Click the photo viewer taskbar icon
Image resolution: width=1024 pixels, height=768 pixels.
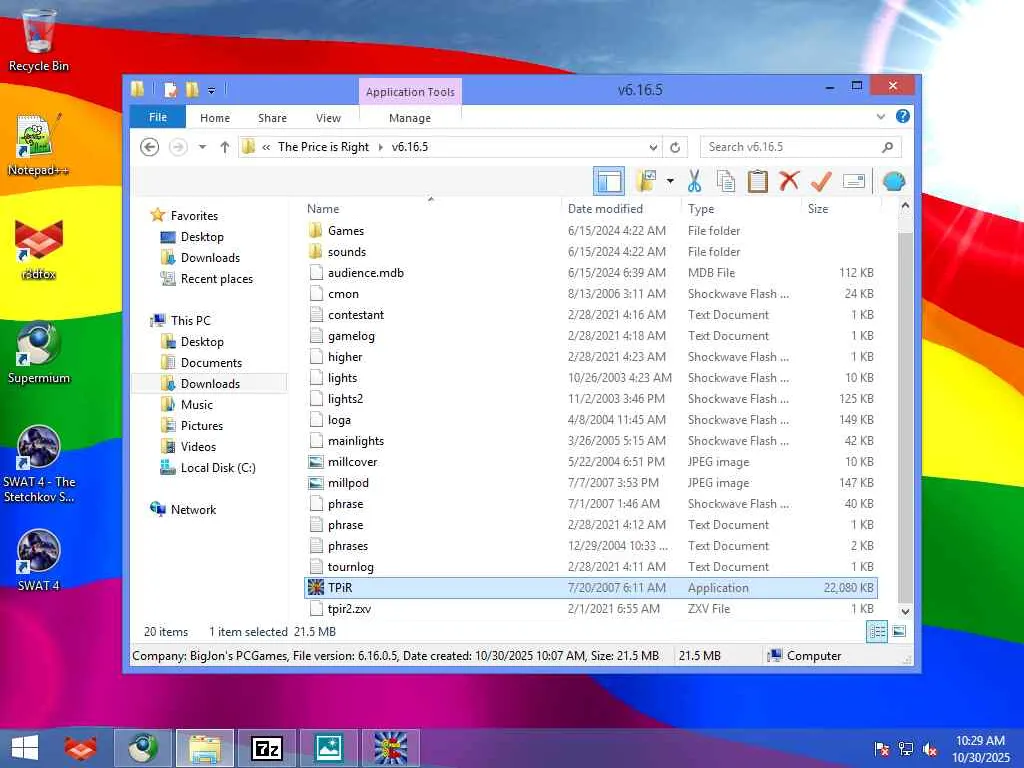[328, 748]
